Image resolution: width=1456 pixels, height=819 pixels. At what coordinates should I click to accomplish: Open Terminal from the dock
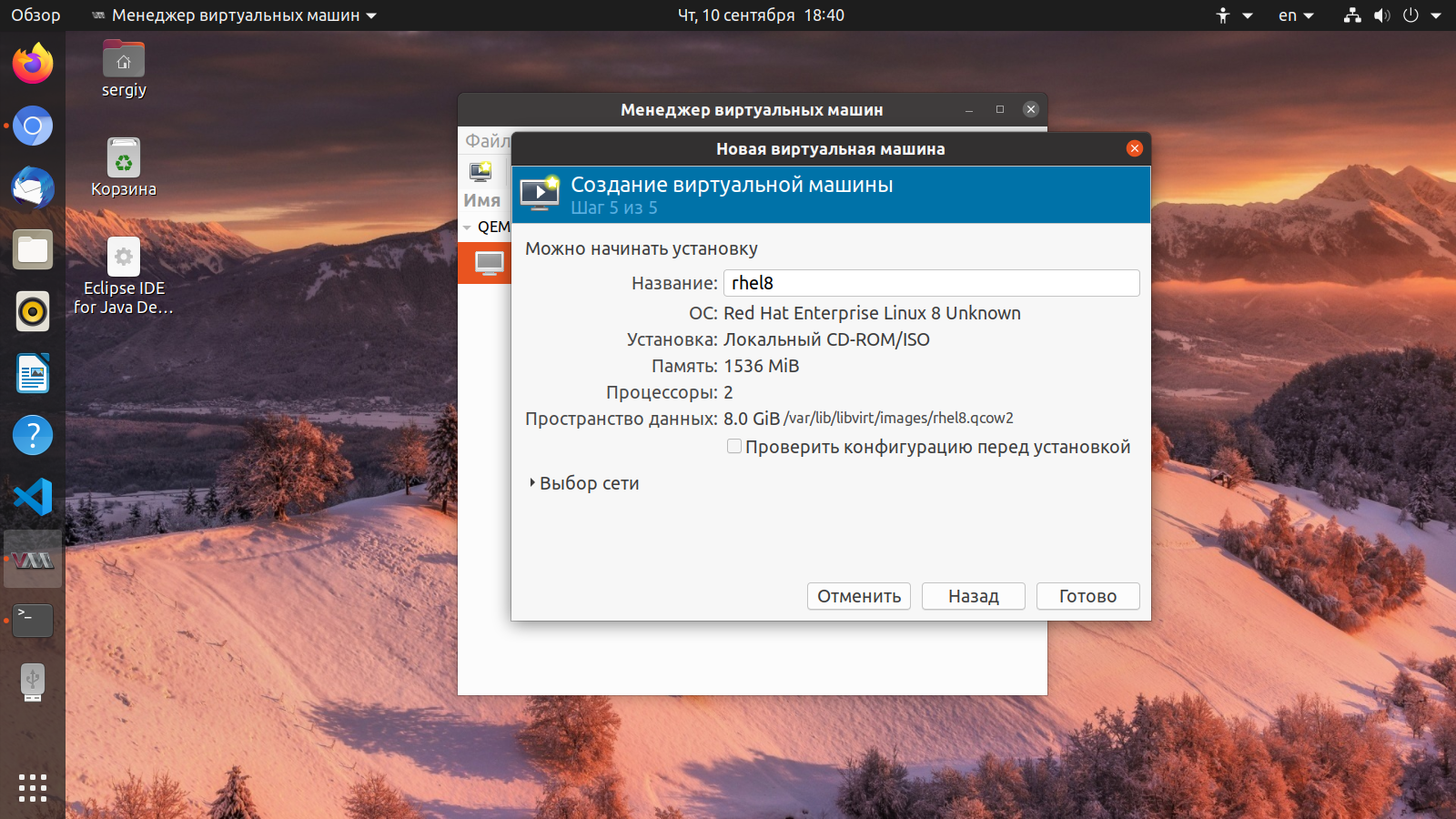pyautogui.click(x=33, y=621)
